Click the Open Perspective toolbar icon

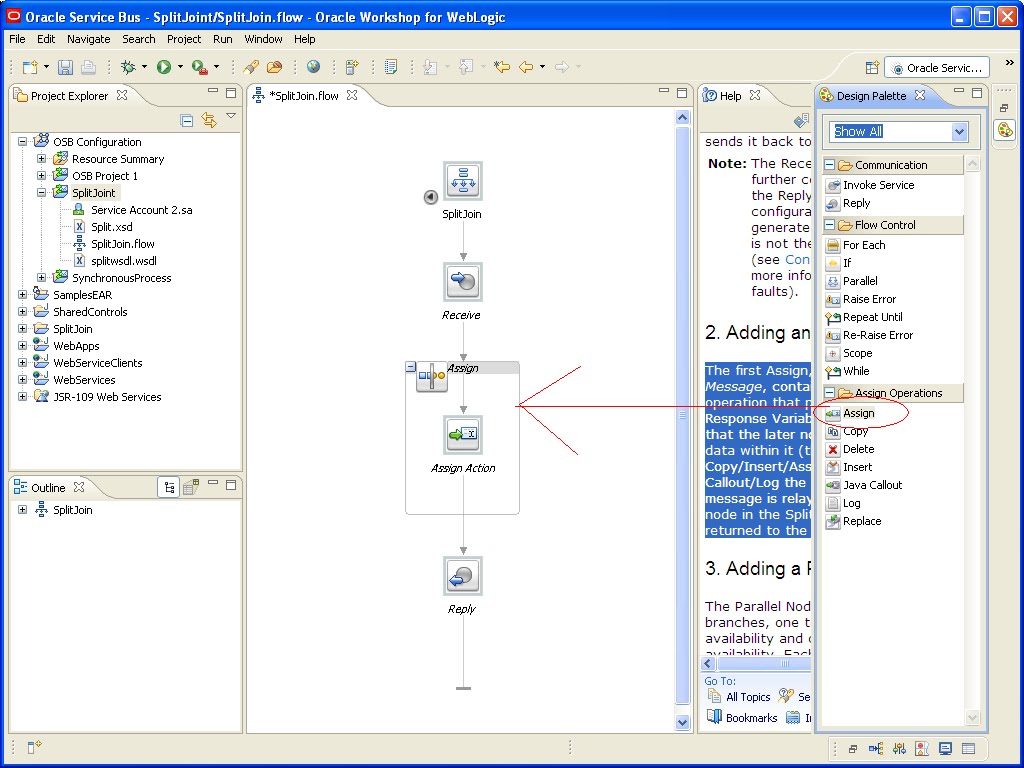tap(872, 67)
